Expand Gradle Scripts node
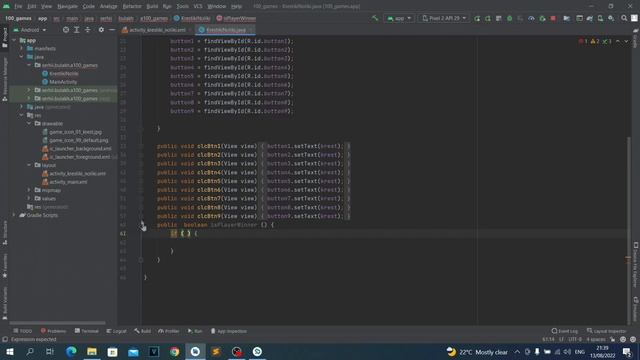640x360 pixels. tap(14, 215)
